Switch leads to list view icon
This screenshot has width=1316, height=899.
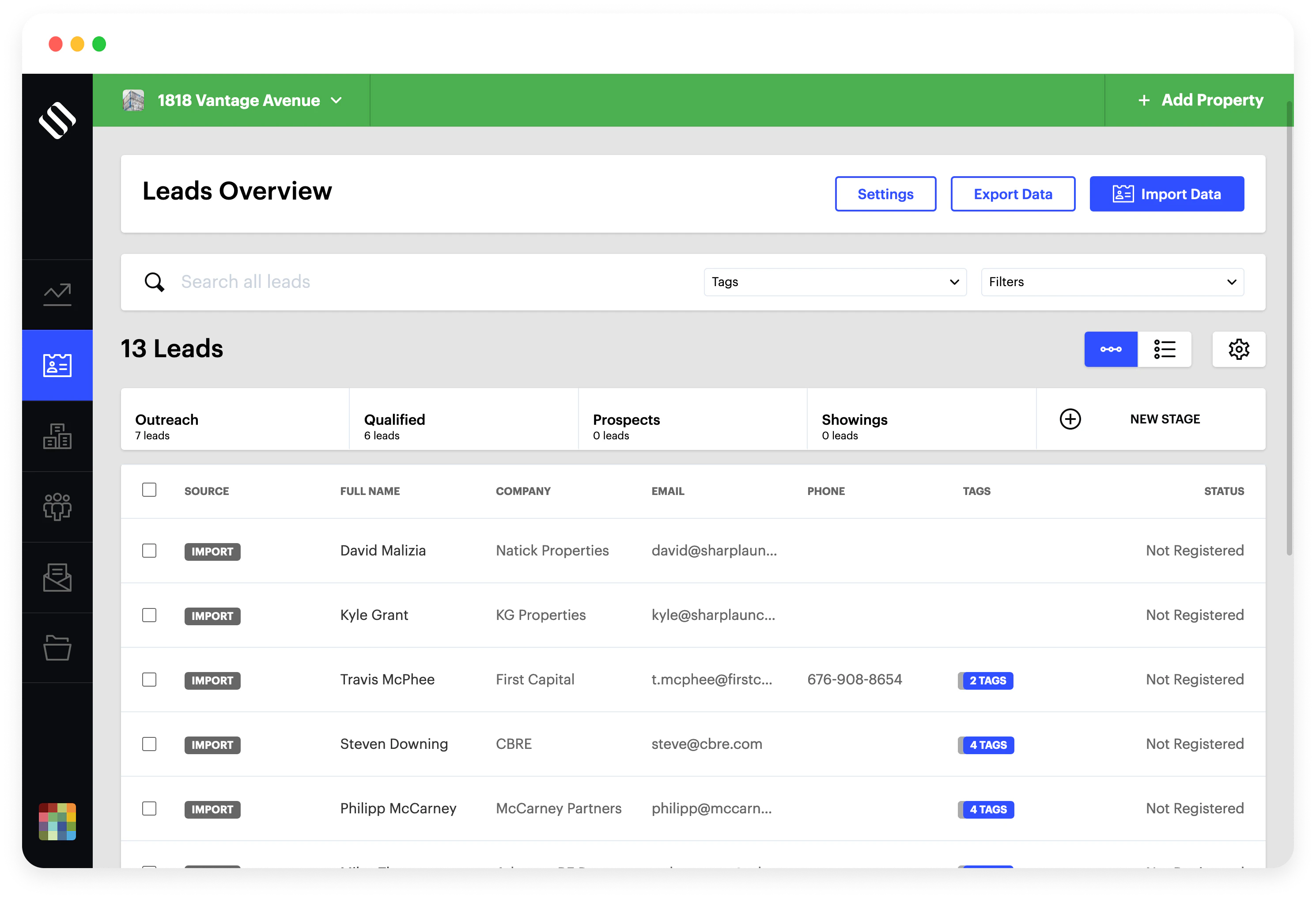pyautogui.click(x=1164, y=349)
